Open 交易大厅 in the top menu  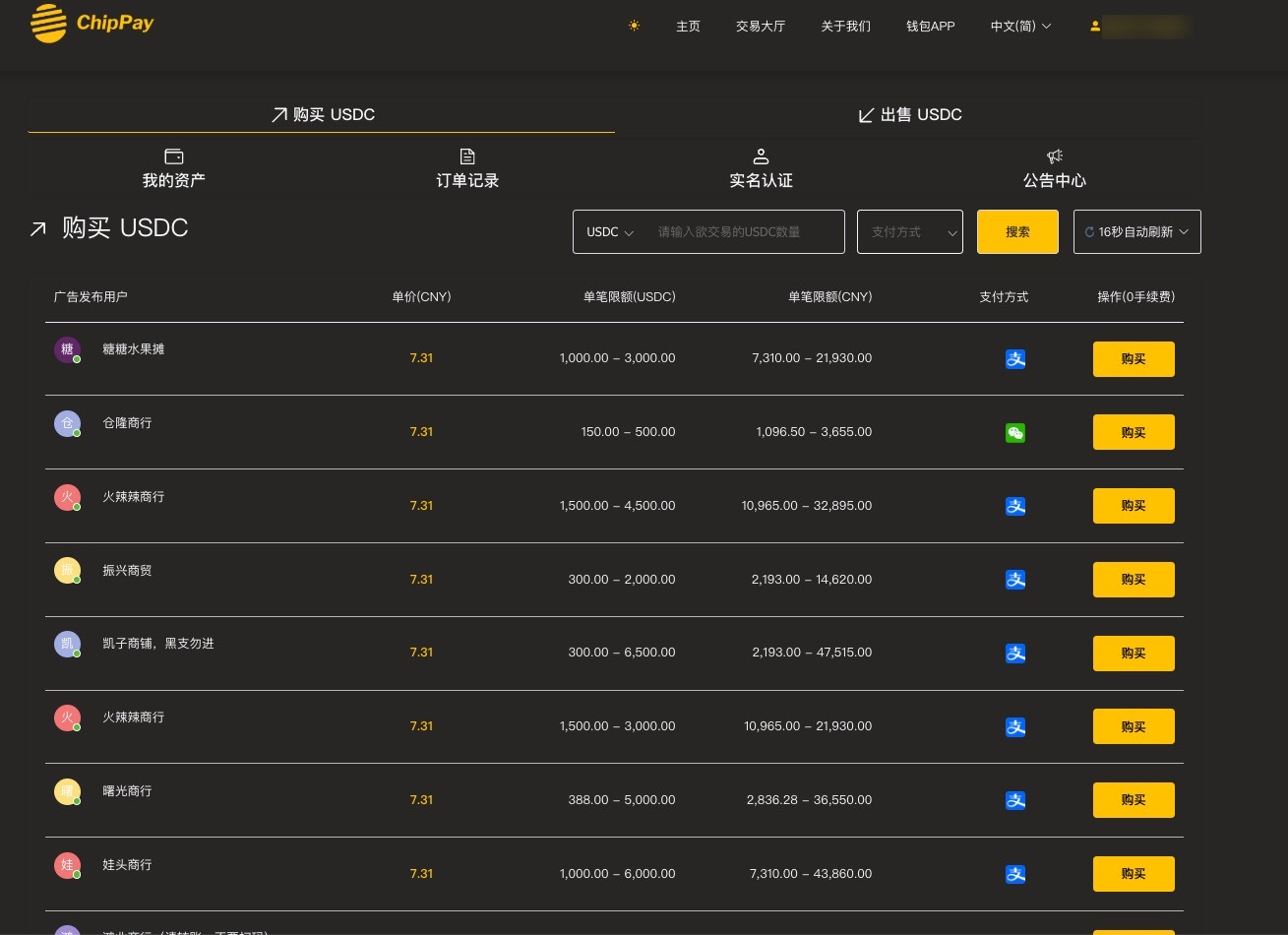pos(761,27)
